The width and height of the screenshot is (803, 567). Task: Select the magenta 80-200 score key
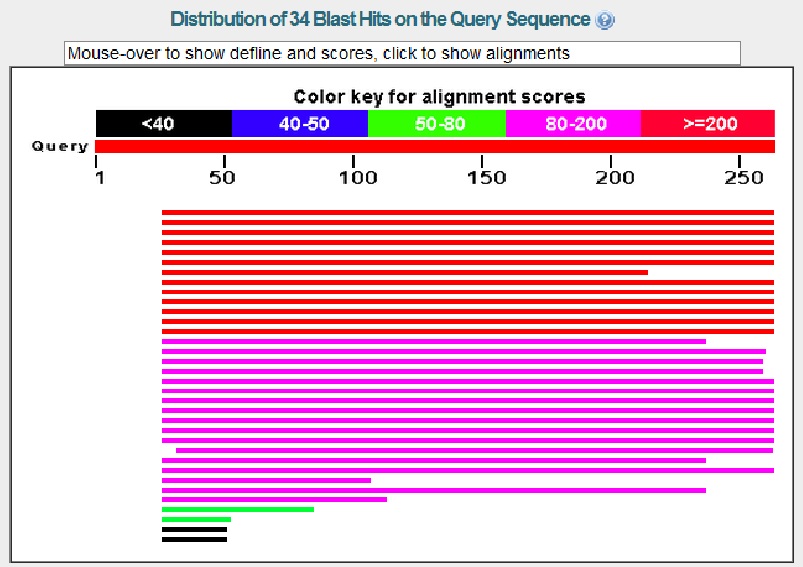point(572,124)
